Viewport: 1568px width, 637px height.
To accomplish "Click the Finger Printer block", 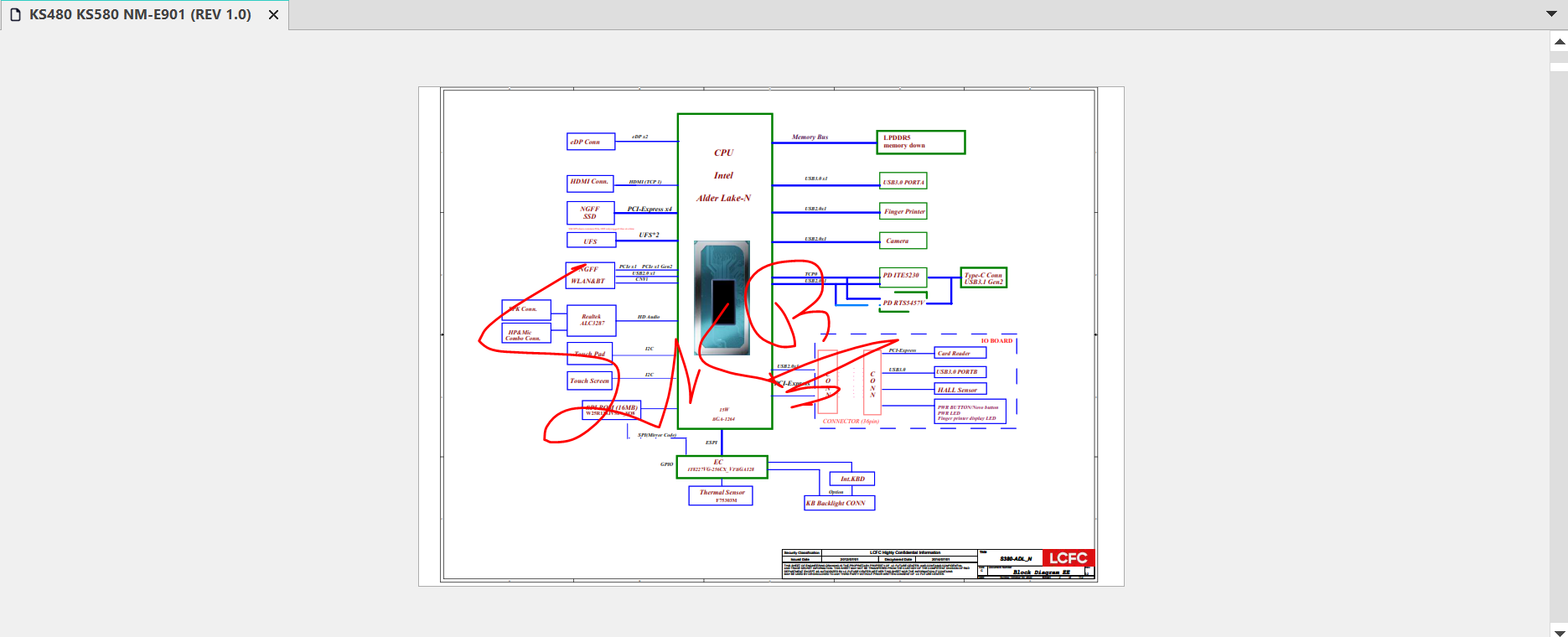I will (x=903, y=211).
